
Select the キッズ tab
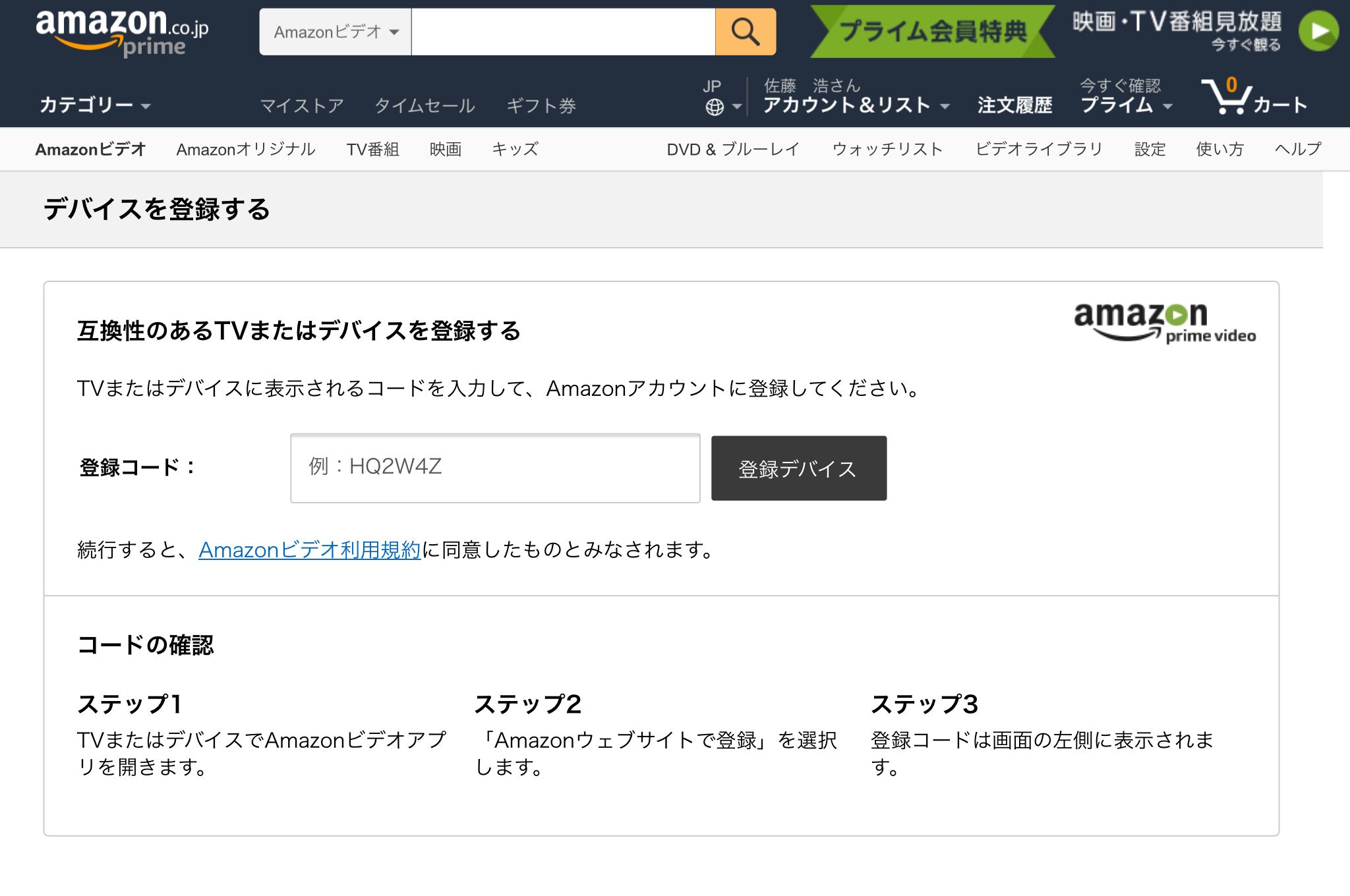(x=515, y=150)
